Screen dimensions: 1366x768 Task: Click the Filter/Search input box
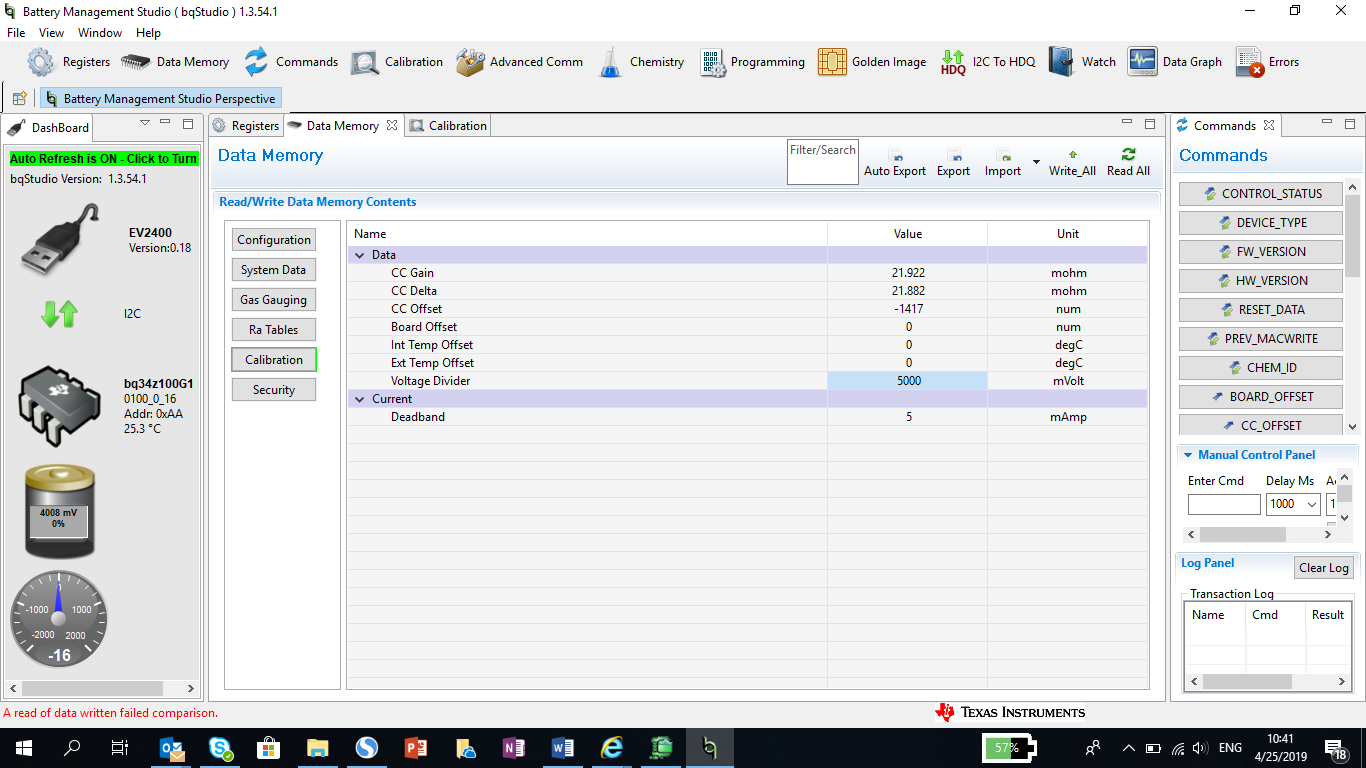pyautogui.click(x=823, y=162)
